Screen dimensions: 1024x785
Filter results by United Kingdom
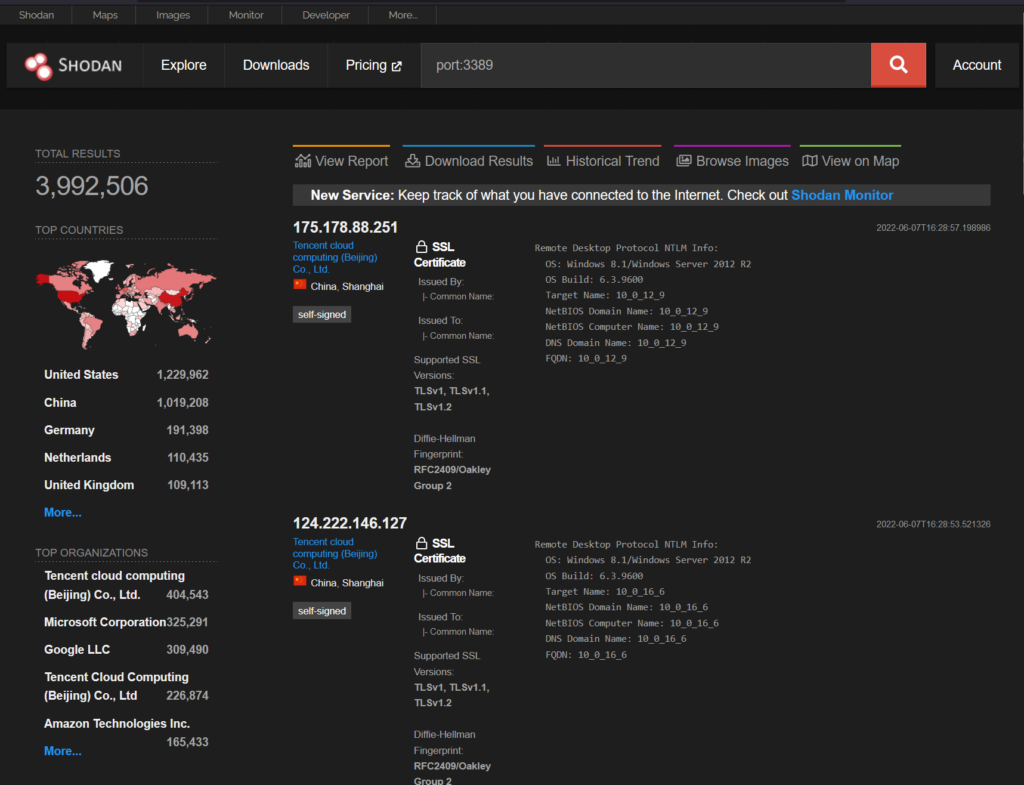pyautogui.click(x=89, y=485)
